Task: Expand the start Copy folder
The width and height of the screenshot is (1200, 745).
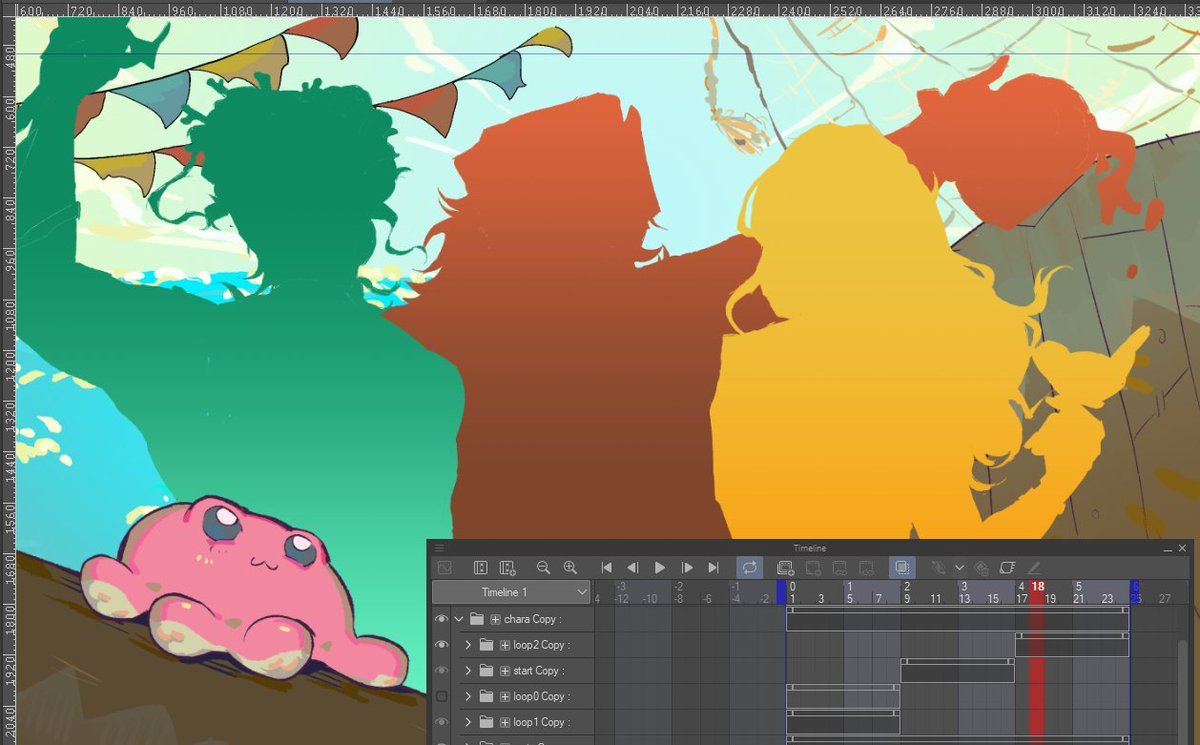Action: point(468,670)
